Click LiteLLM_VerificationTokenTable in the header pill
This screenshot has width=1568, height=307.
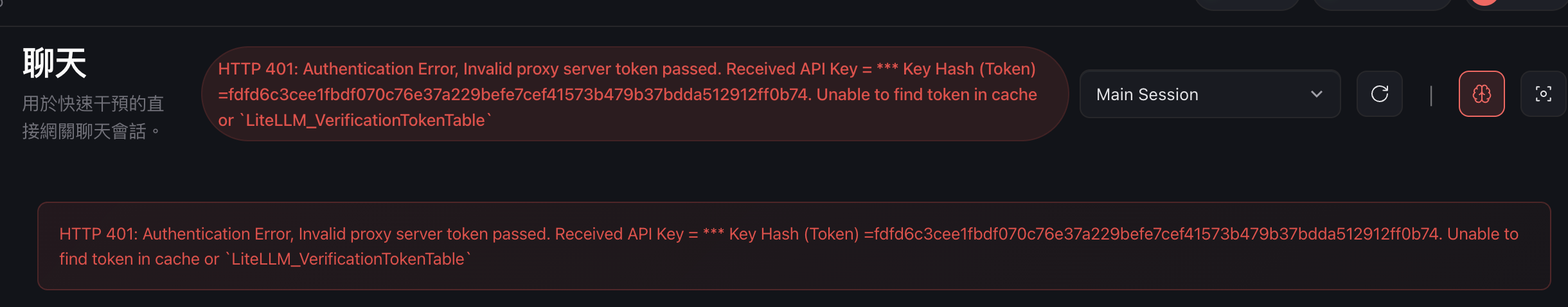365,120
